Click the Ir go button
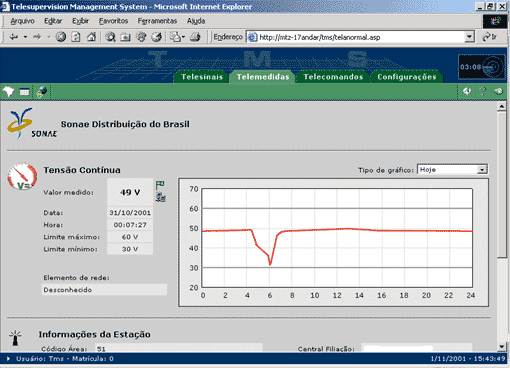Screen dimensions: 510x368 (x=490, y=37)
